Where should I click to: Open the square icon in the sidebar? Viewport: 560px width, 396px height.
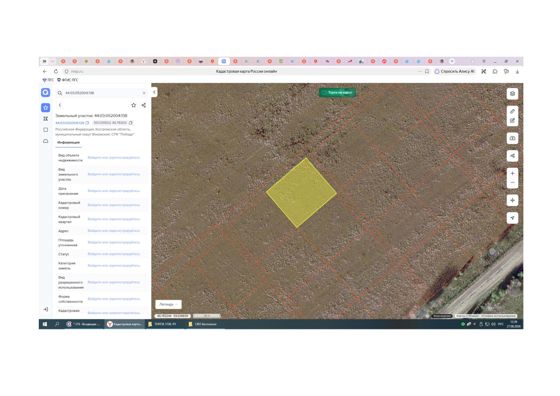46,130
